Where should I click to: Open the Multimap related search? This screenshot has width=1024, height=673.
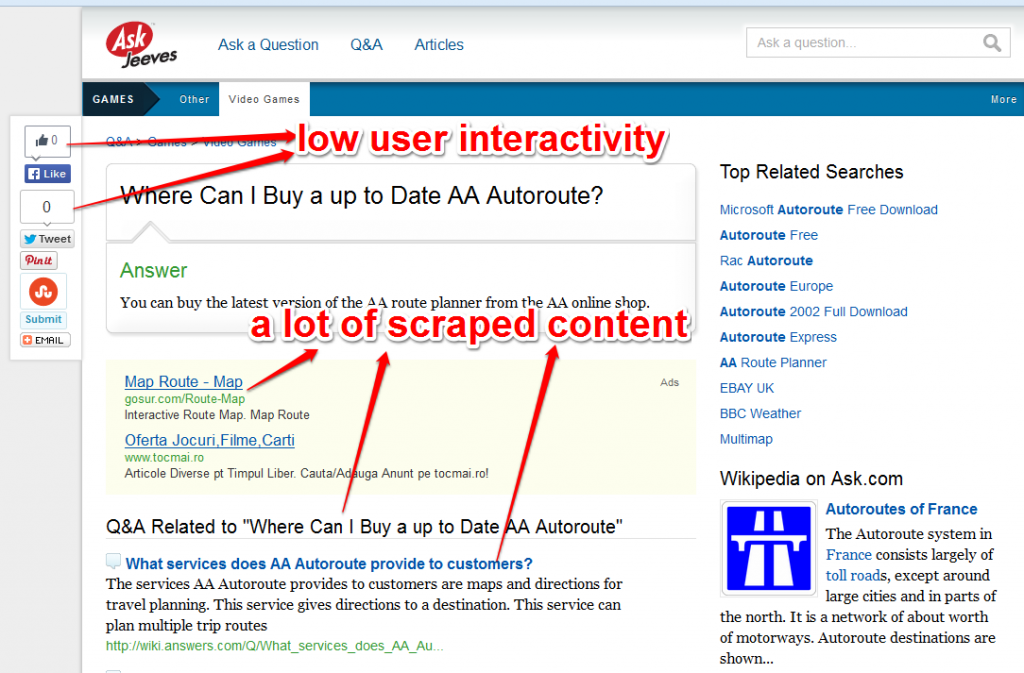click(x=746, y=439)
